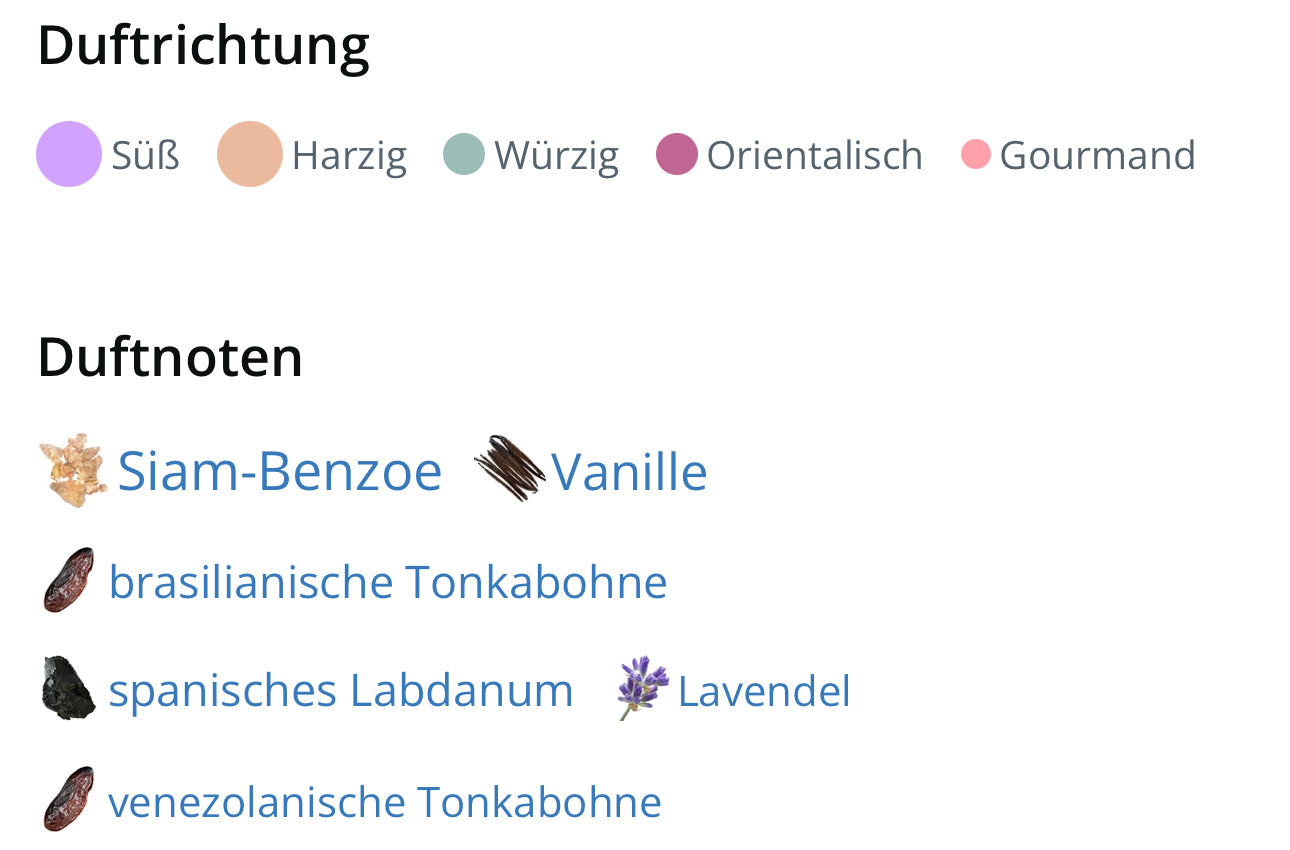Follow the venezolanische Tonkabohne link
This screenshot has height=850, width=1290.
click(384, 801)
